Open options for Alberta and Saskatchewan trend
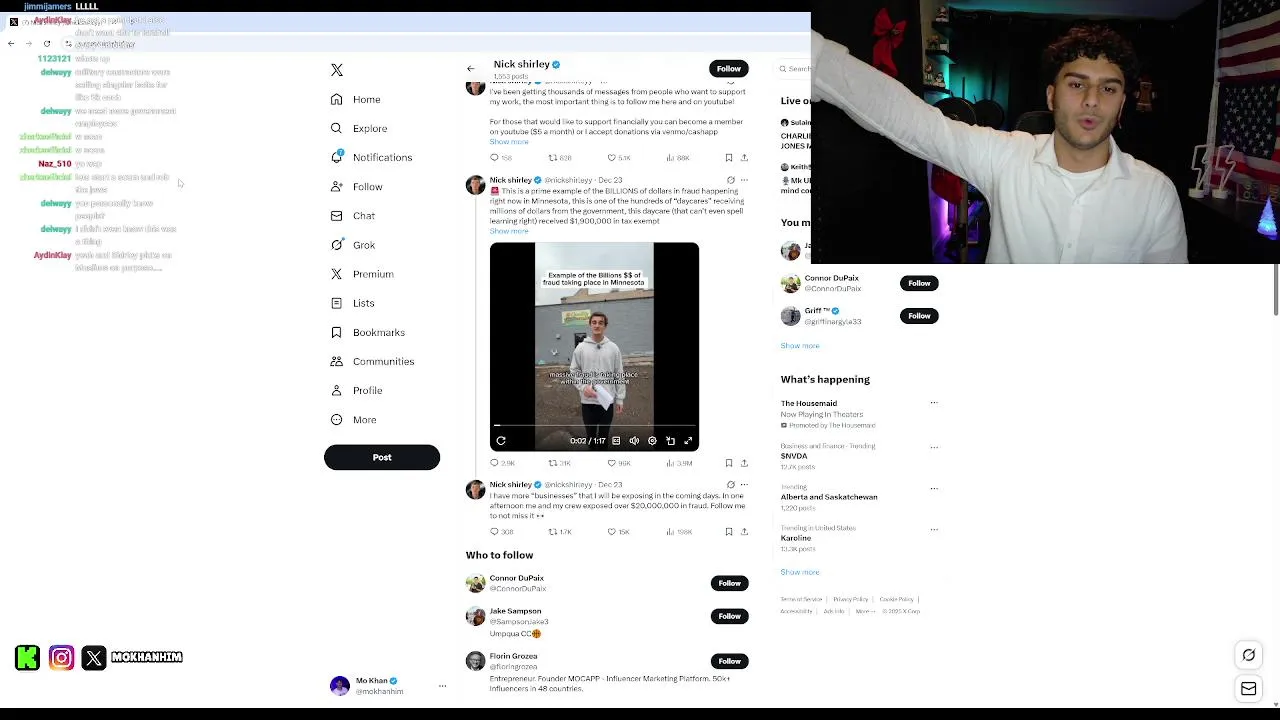Image resolution: width=1280 pixels, height=720 pixels. 934,489
